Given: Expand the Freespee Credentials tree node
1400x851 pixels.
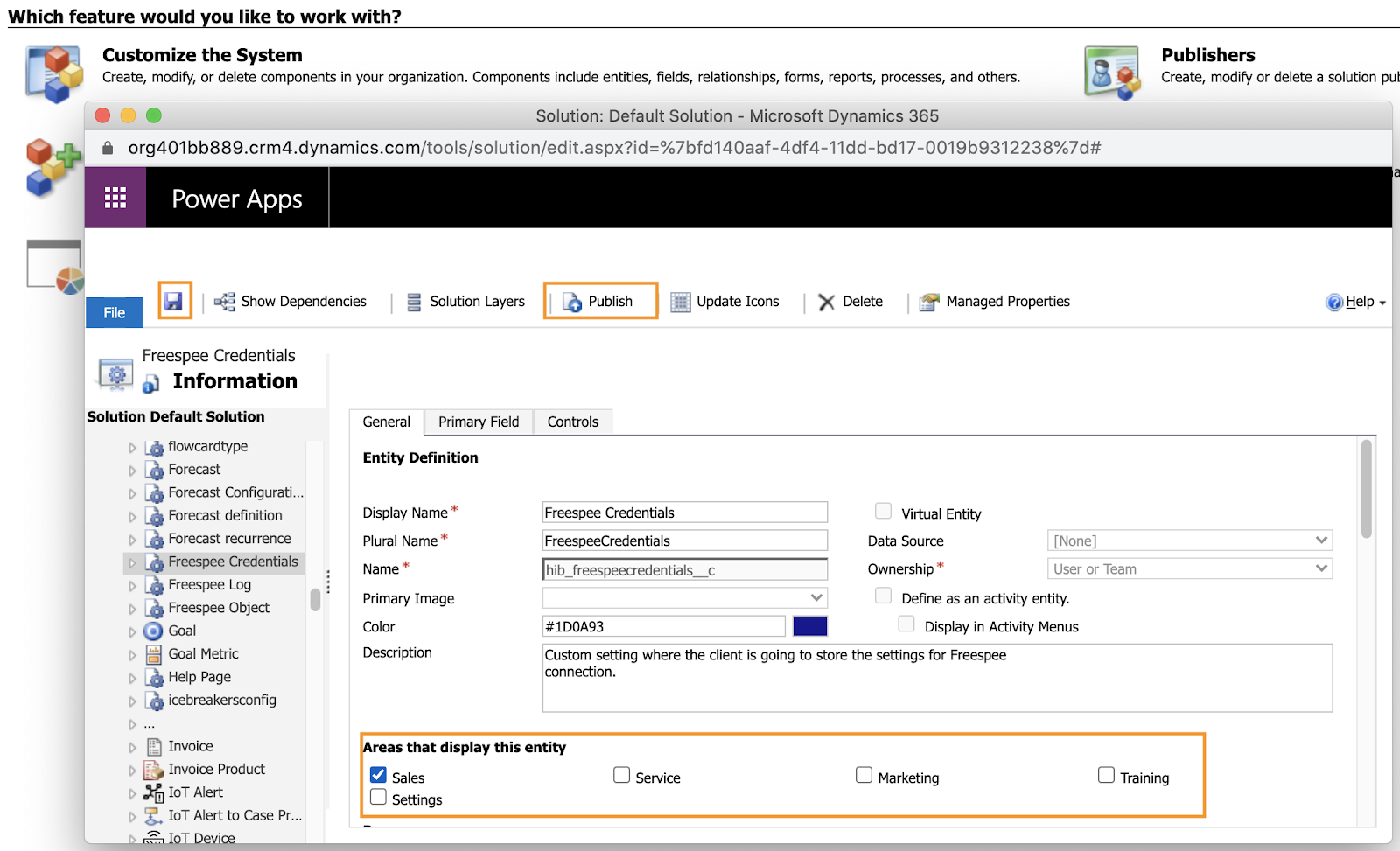Looking at the screenshot, I should click(133, 562).
